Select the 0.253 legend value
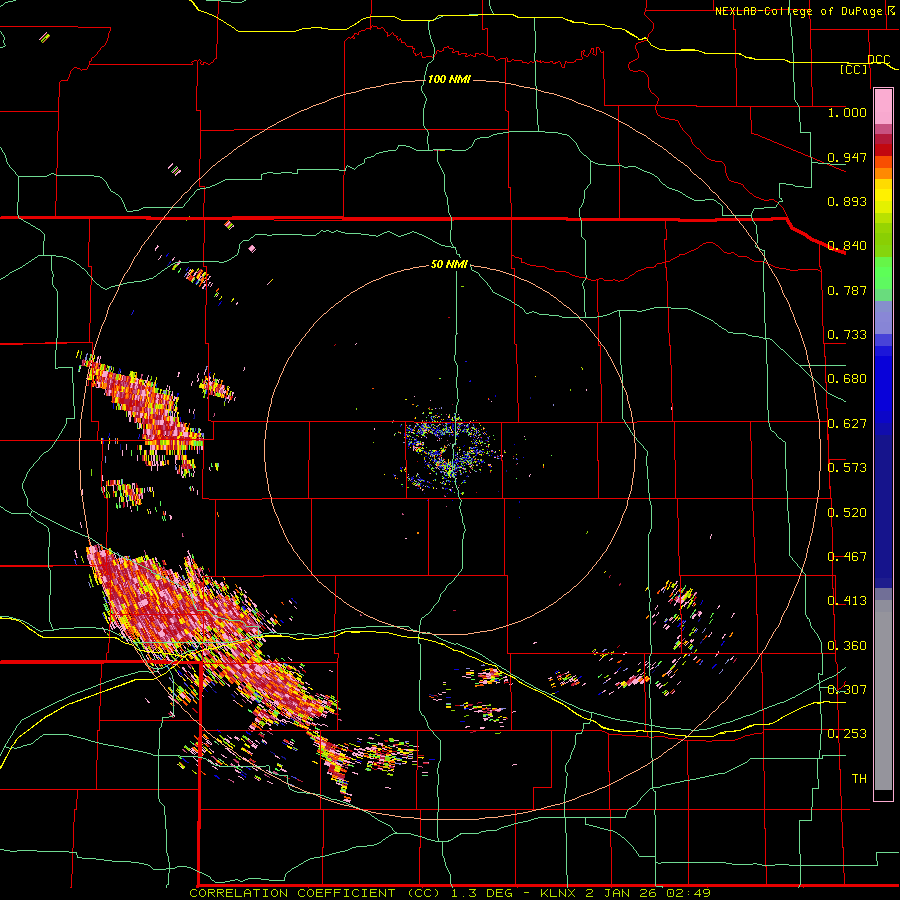This screenshot has width=900, height=900. pyautogui.click(x=847, y=734)
